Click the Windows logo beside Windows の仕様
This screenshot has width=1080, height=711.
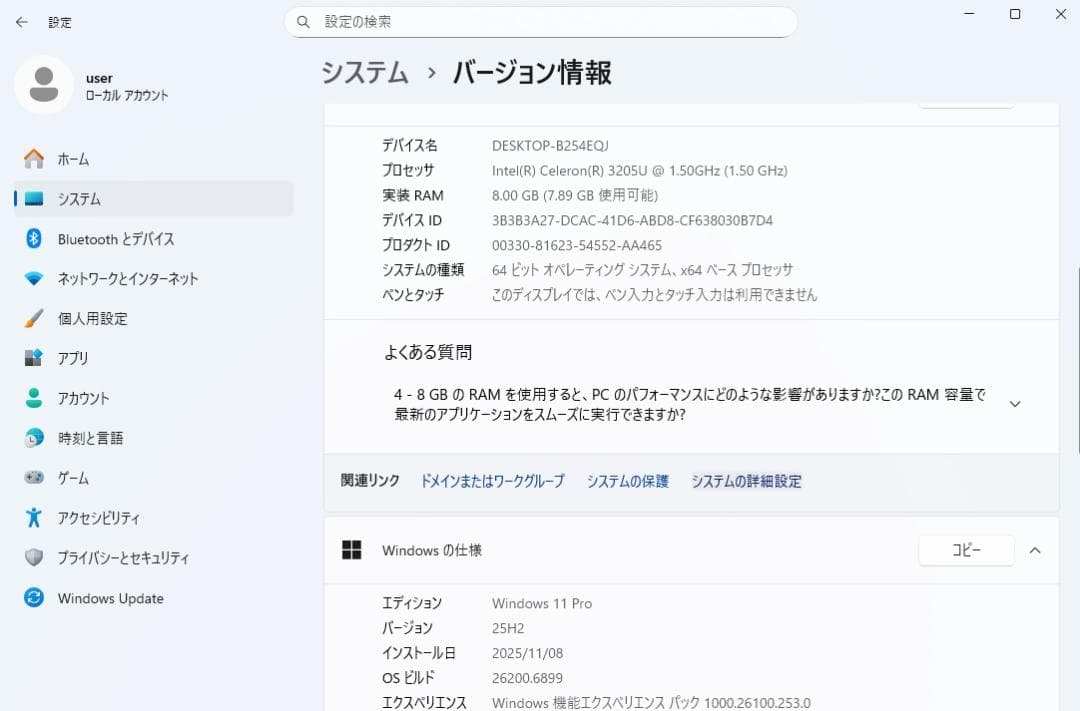click(x=352, y=550)
